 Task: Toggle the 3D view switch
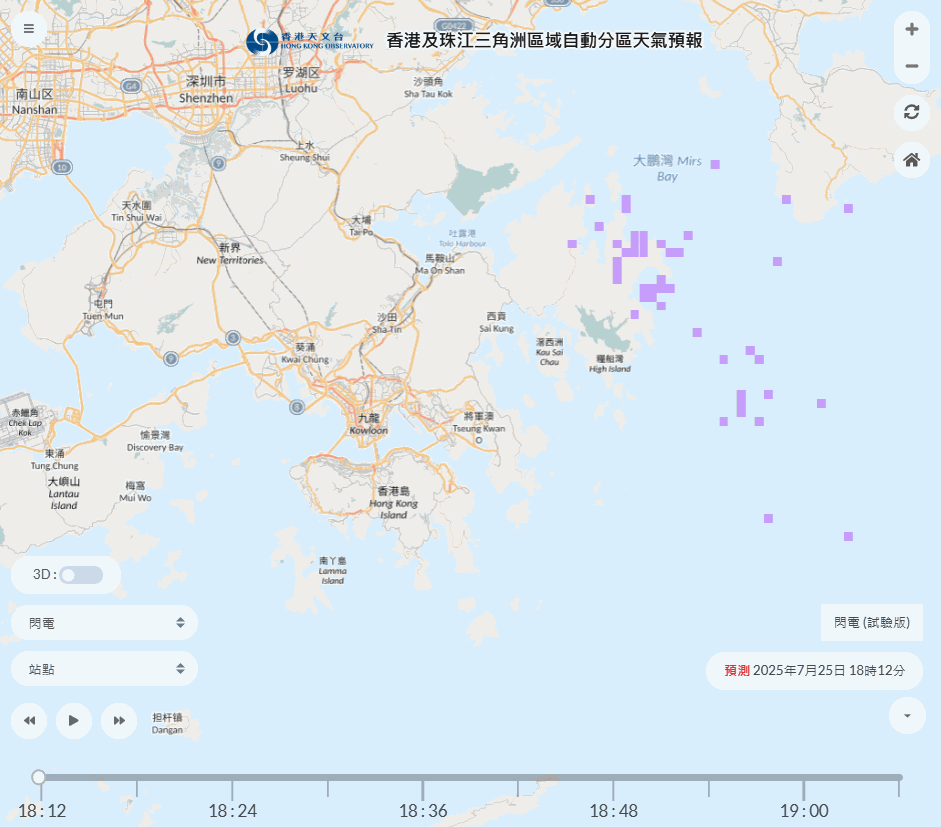(x=80, y=575)
